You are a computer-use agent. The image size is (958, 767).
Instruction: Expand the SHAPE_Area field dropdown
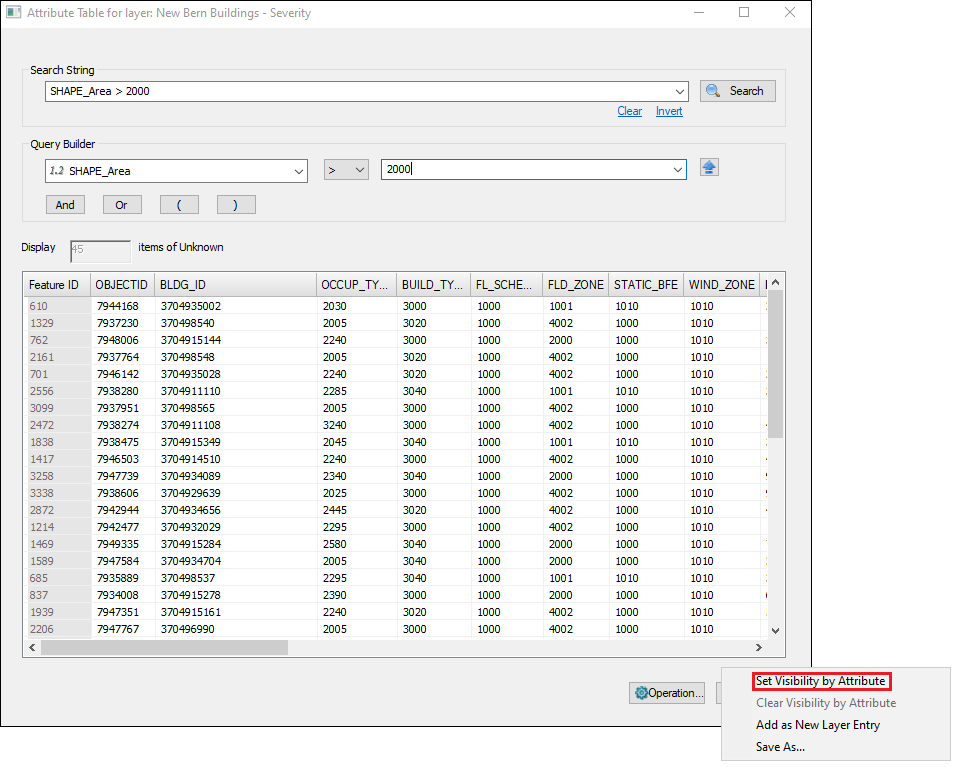pos(298,171)
